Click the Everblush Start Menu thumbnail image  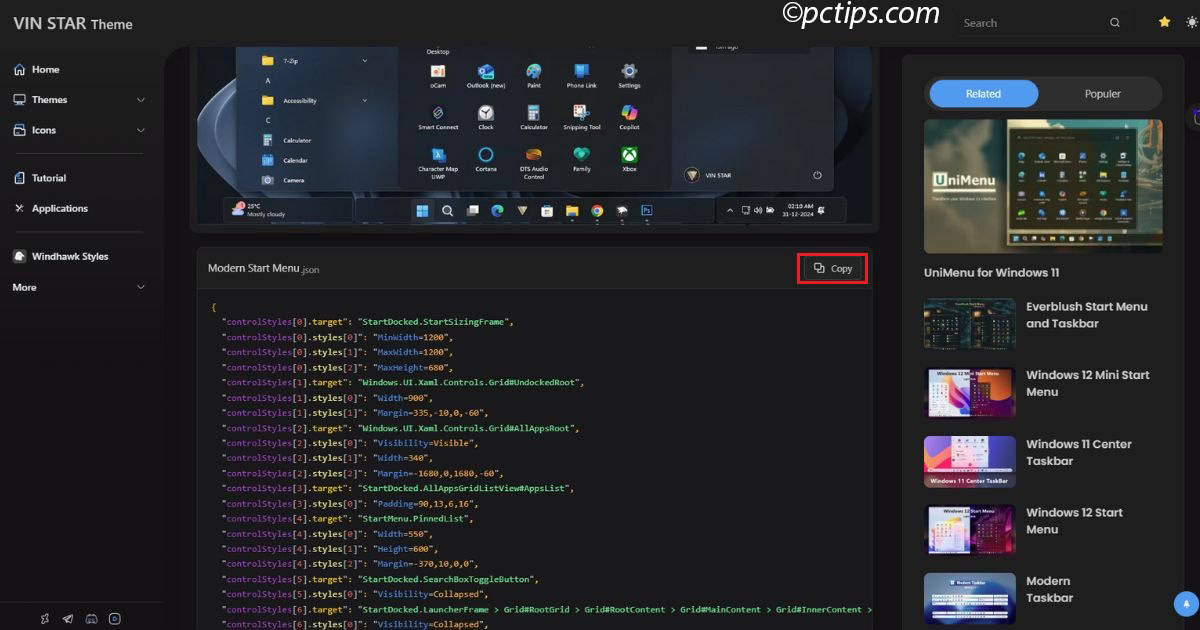(x=970, y=323)
